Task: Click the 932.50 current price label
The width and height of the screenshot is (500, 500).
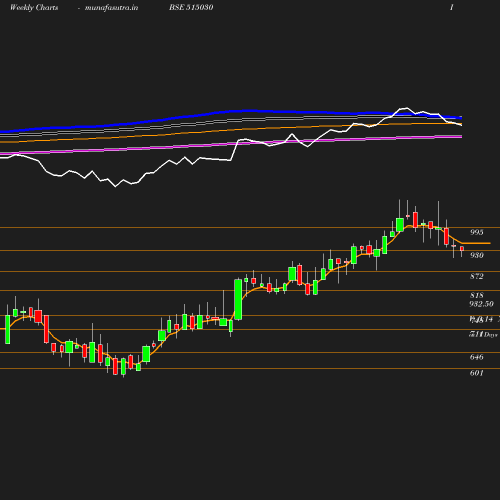Action: point(481,304)
